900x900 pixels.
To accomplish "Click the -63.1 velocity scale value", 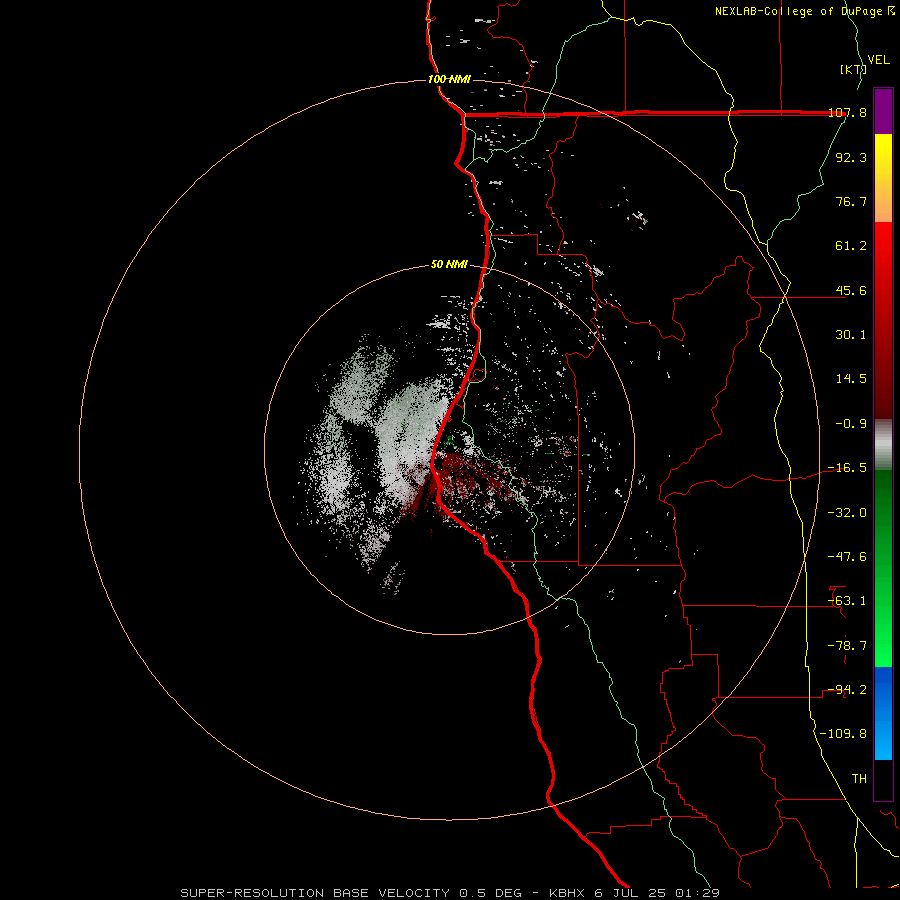I will point(847,601).
